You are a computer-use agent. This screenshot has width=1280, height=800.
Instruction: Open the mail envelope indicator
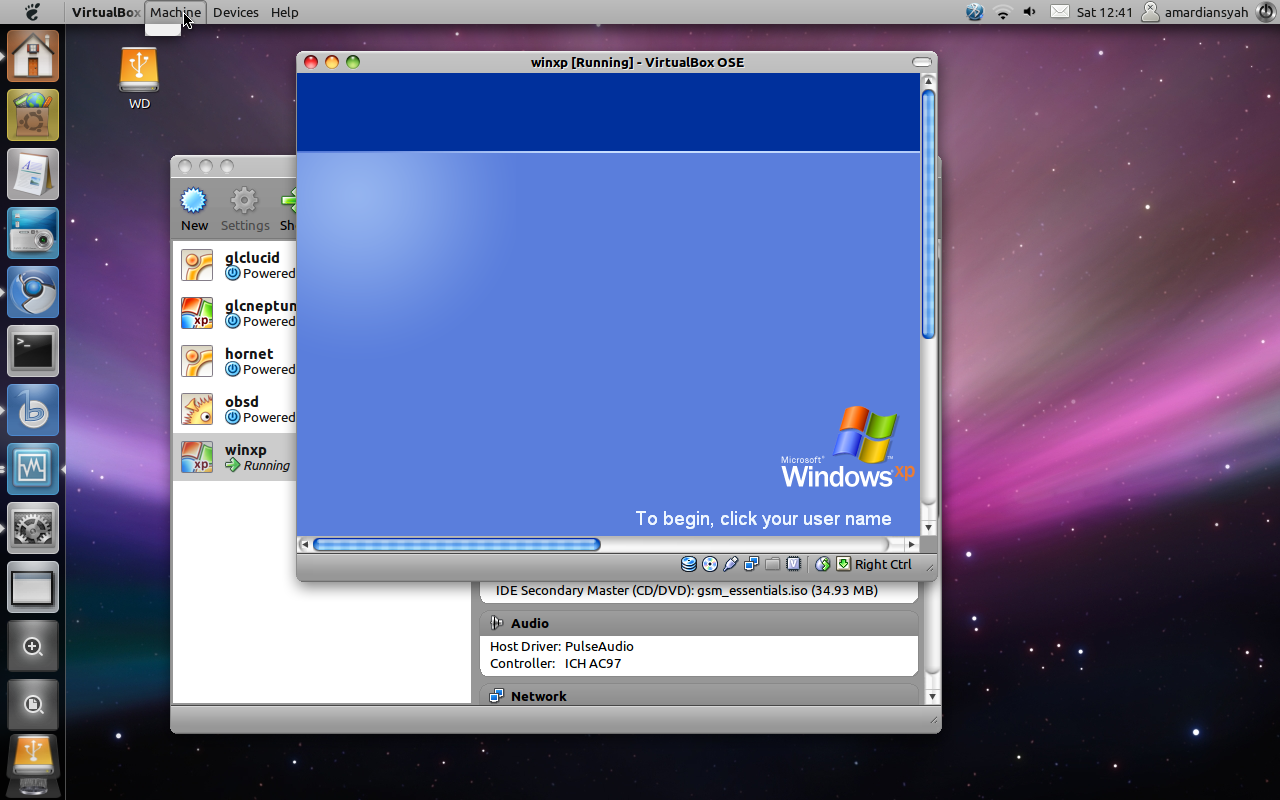tap(1059, 12)
